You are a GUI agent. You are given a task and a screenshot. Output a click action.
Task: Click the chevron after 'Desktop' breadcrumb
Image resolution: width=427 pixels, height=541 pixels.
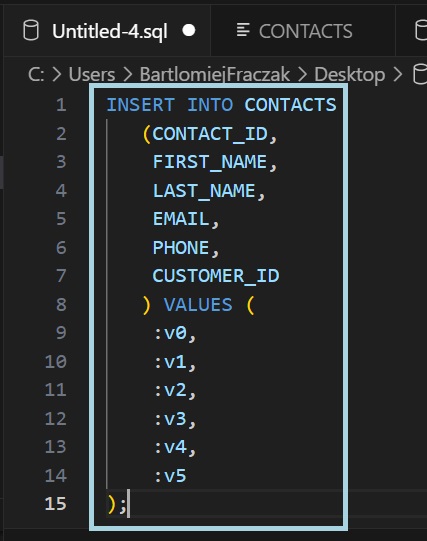[x=398, y=75]
